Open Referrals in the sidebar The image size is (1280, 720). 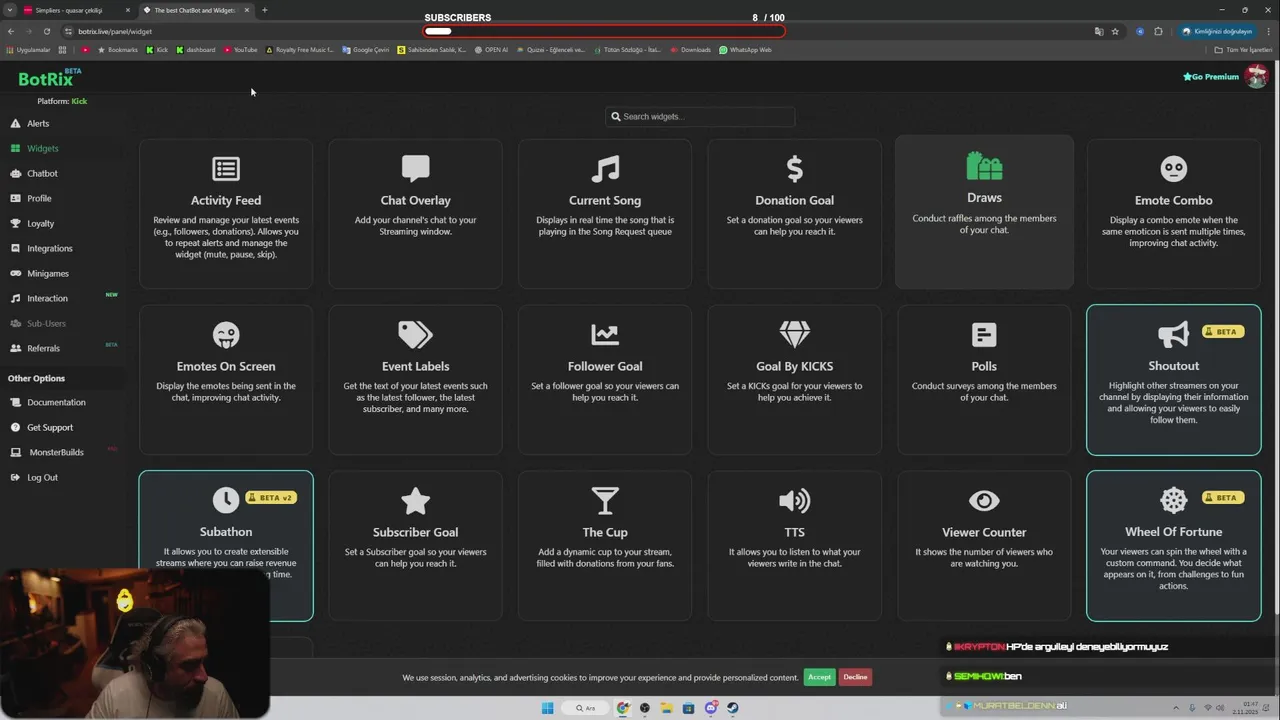click(43, 349)
